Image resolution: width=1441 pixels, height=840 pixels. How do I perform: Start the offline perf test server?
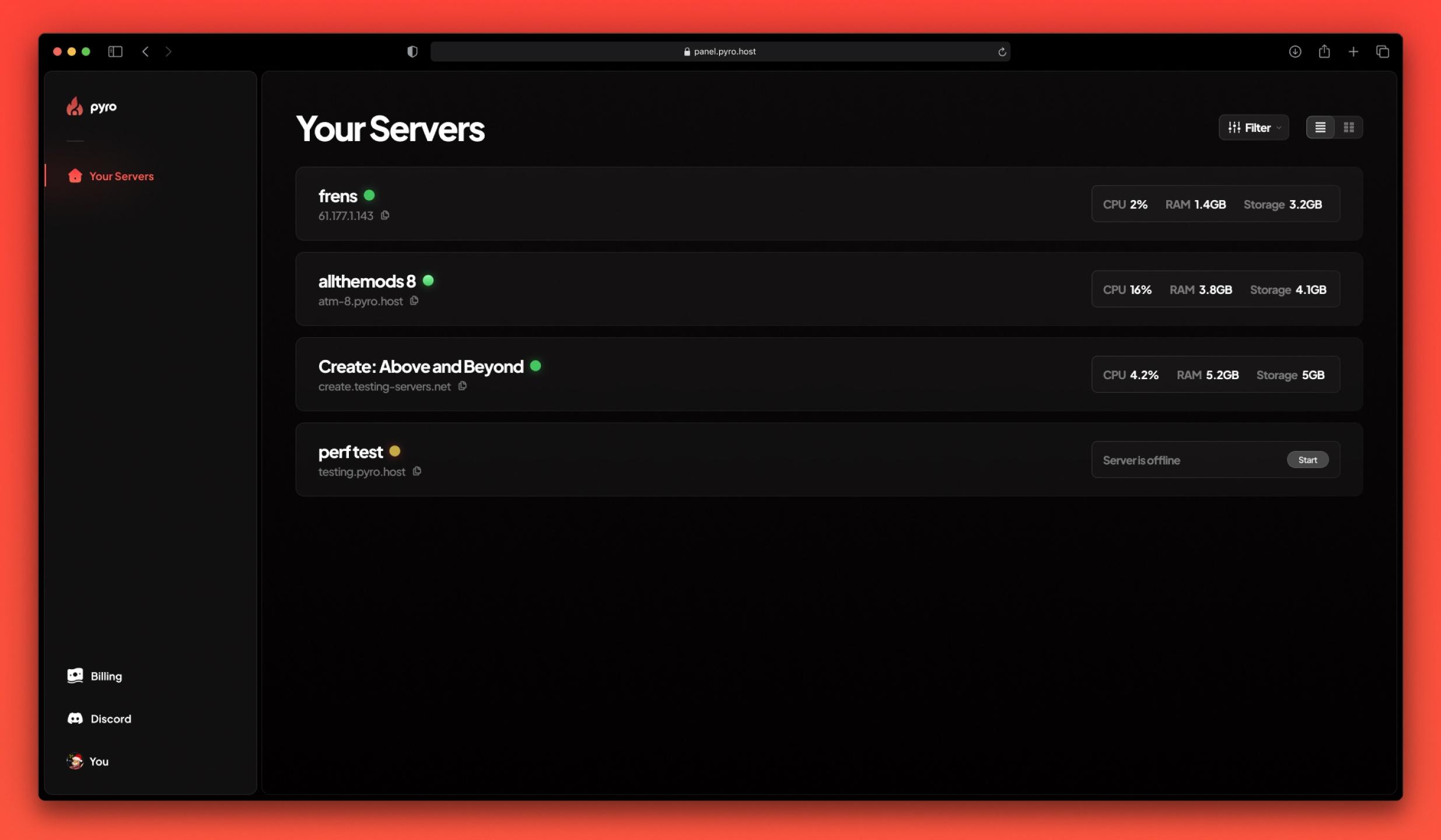coord(1307,459)
